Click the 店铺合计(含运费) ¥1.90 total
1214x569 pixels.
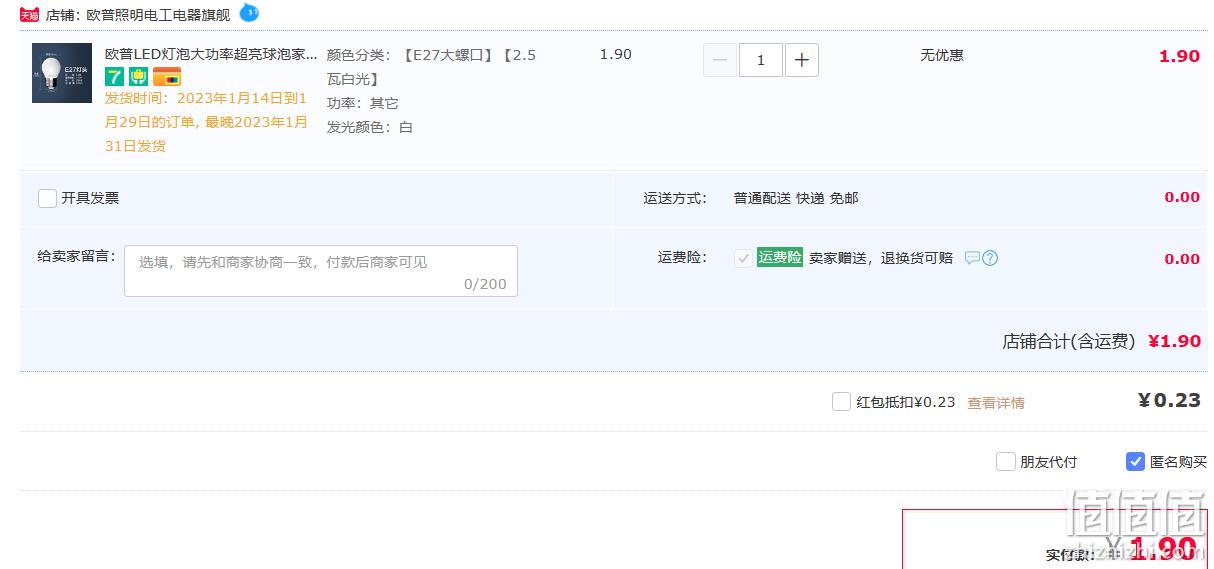click(1101, 341)
